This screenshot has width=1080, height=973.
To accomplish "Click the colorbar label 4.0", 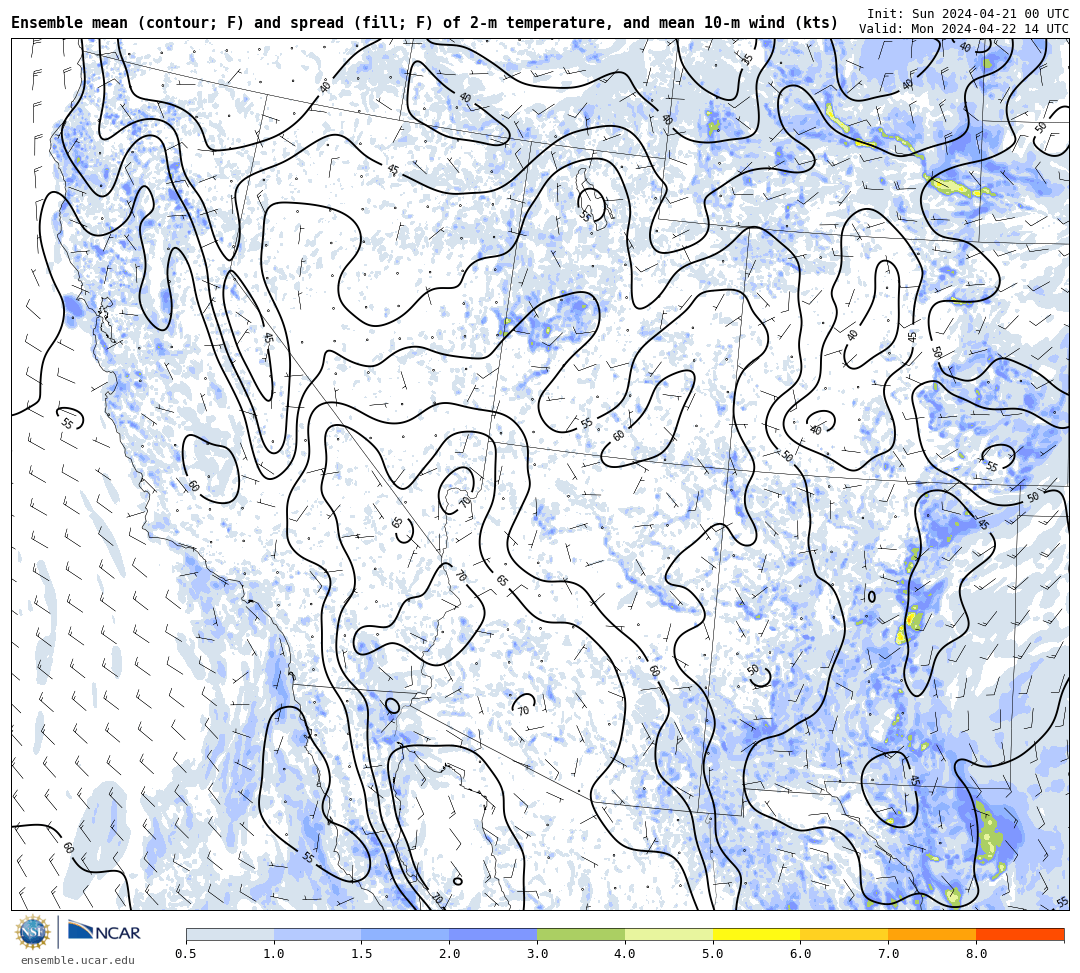I will (625, 954).
